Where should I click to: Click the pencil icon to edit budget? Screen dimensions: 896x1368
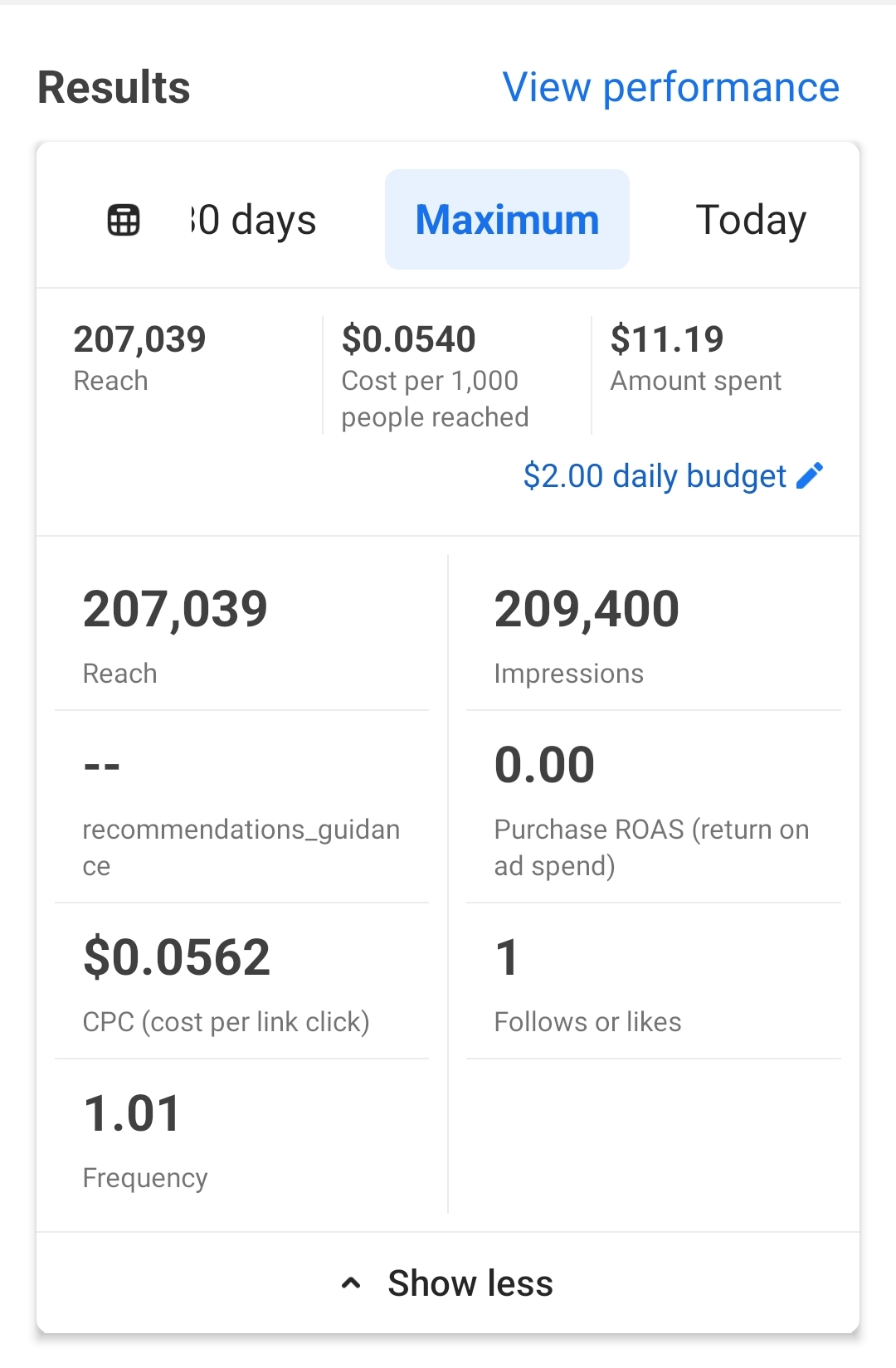click(810, 475)
